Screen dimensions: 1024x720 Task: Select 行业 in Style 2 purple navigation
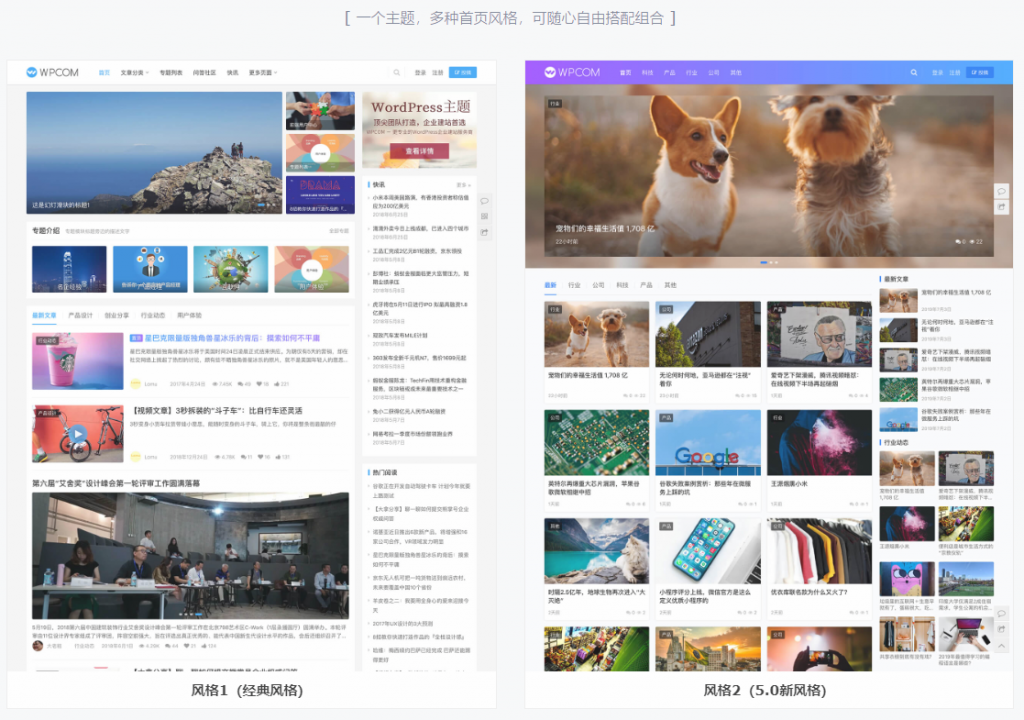(x=692, y=73)
